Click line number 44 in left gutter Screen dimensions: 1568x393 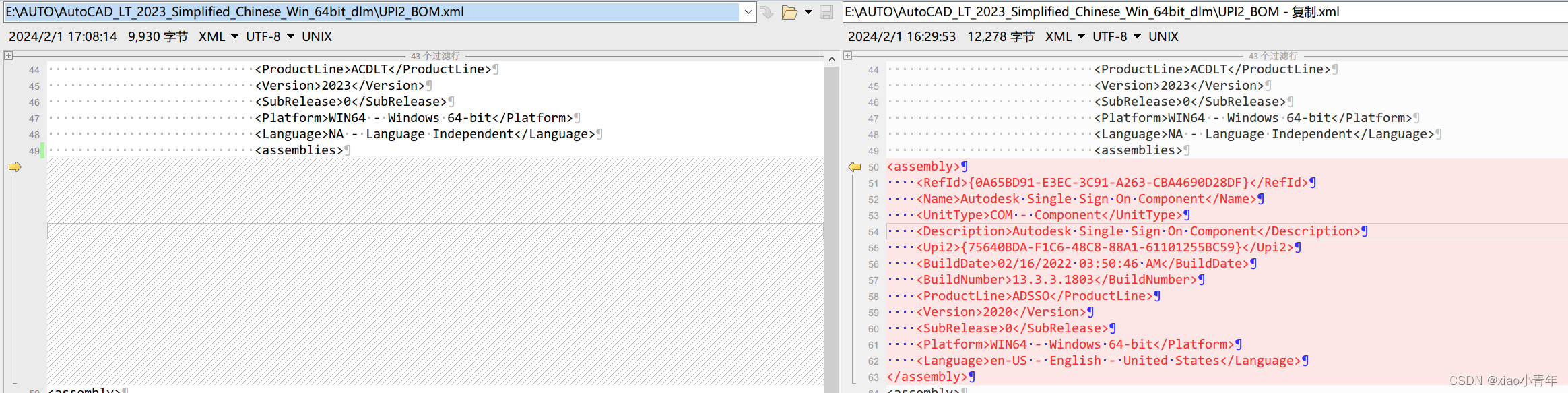pos(34,70)
